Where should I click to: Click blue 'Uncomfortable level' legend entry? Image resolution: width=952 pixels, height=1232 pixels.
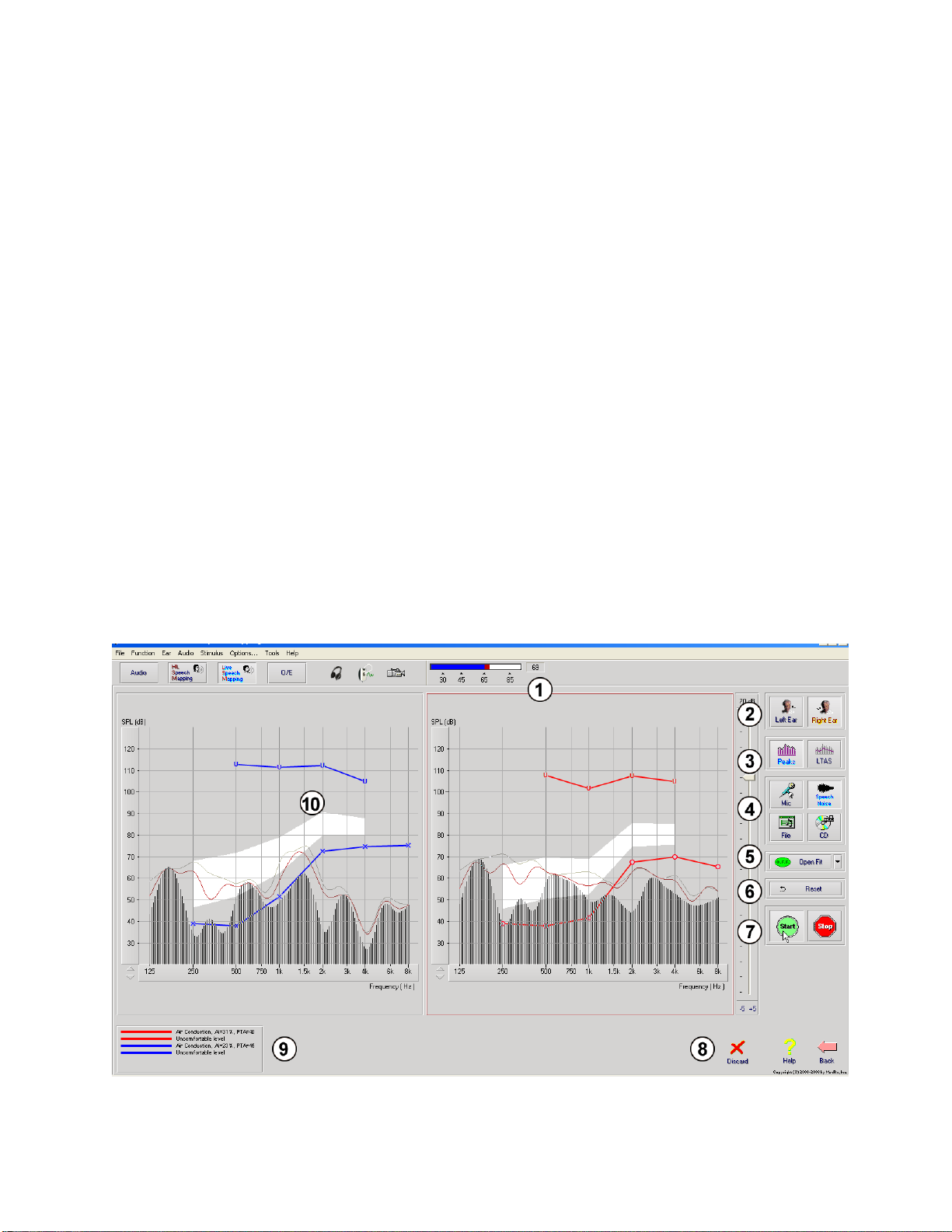[173, 1053]
